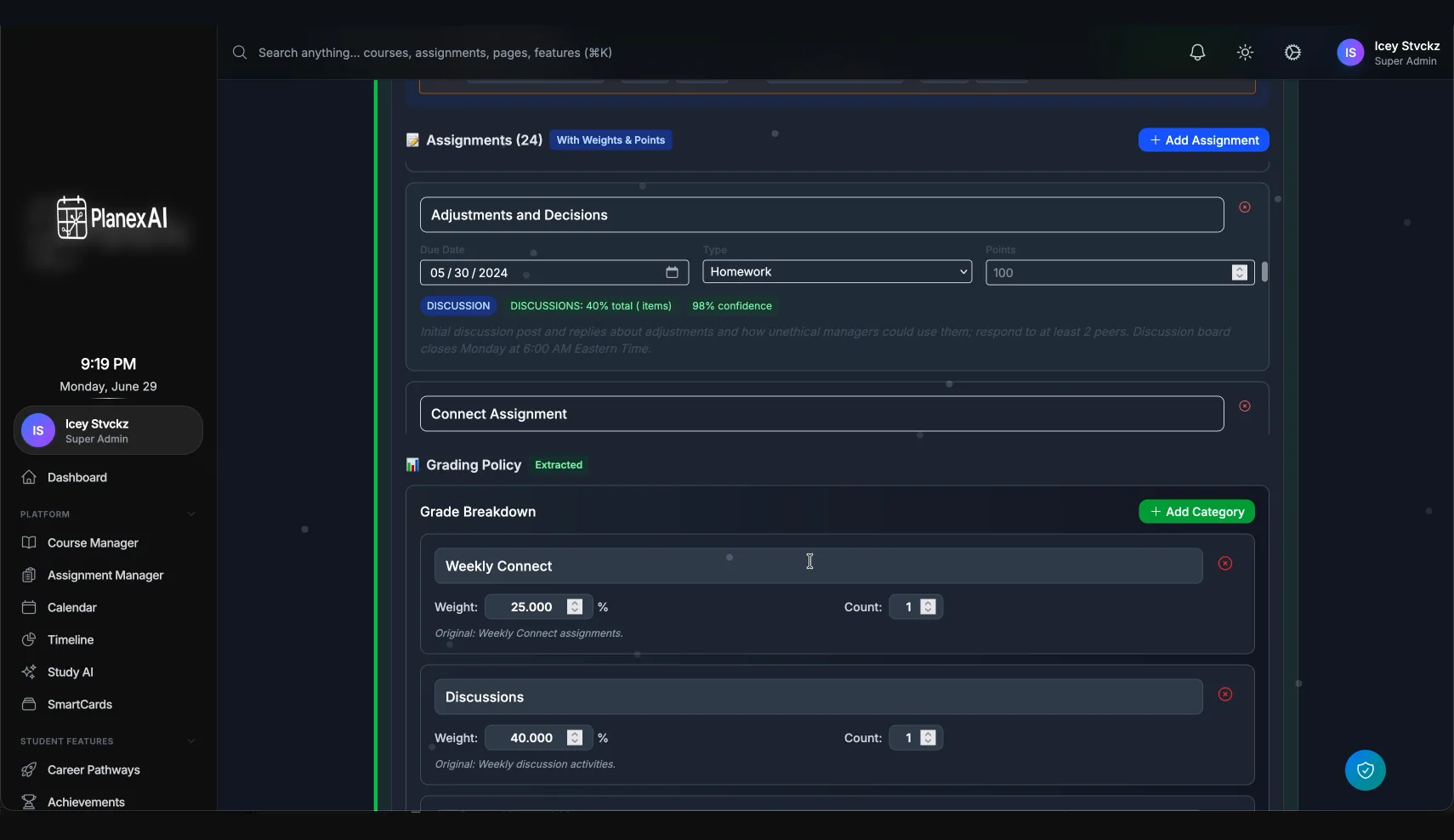
Task: Click the With Weights & Points badge
Action: click(611, 140)
